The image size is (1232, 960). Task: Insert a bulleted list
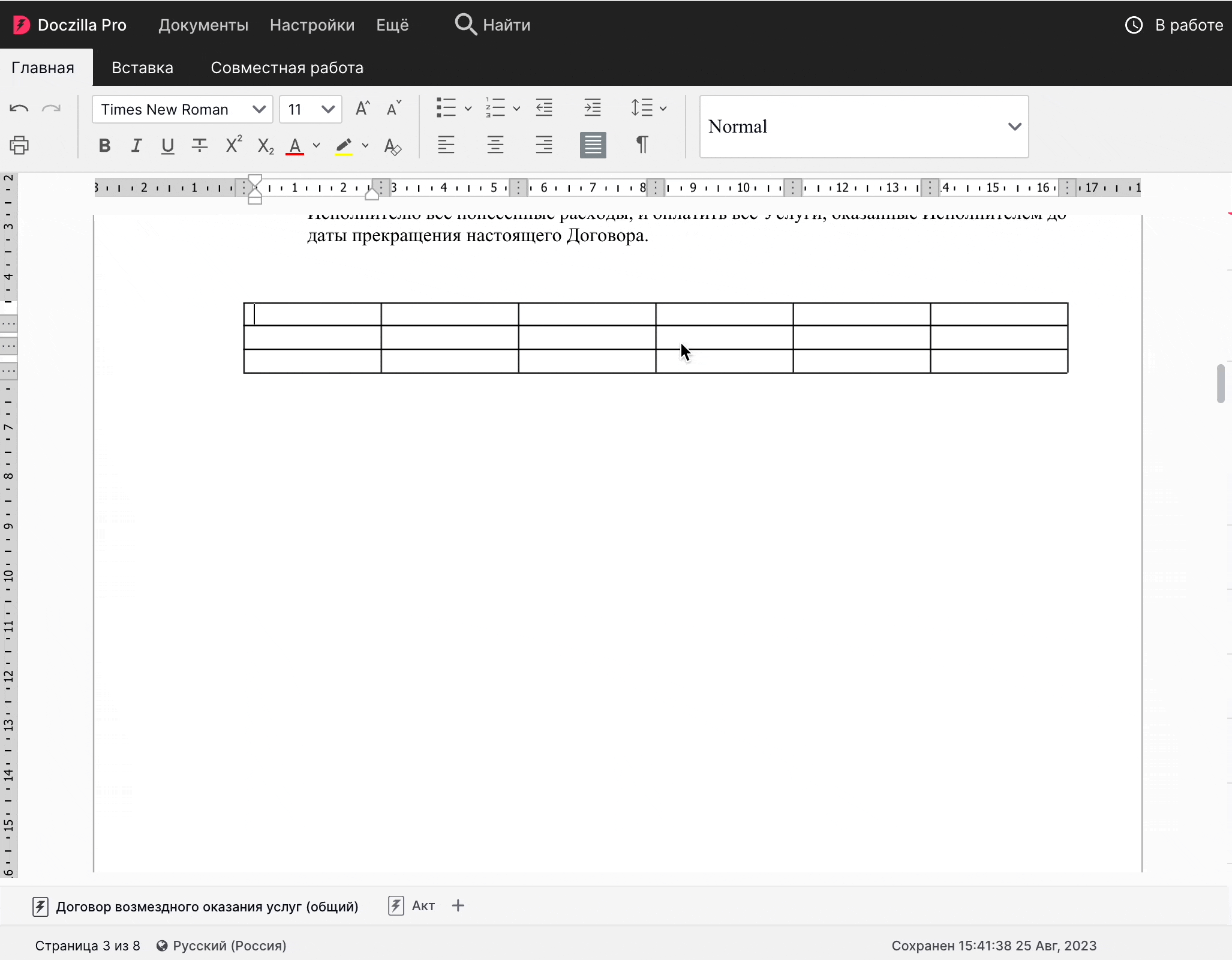pyautogui.click(x=446, y=108)
